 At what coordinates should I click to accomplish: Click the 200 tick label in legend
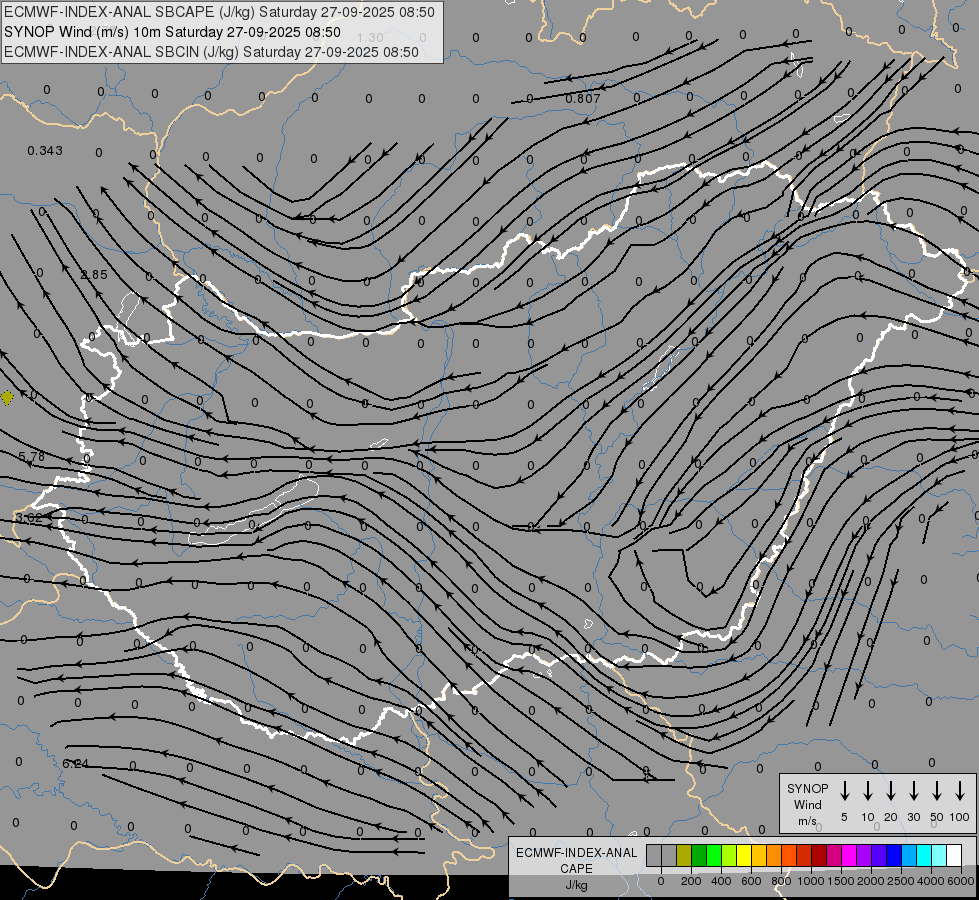[x=691, y=881]
